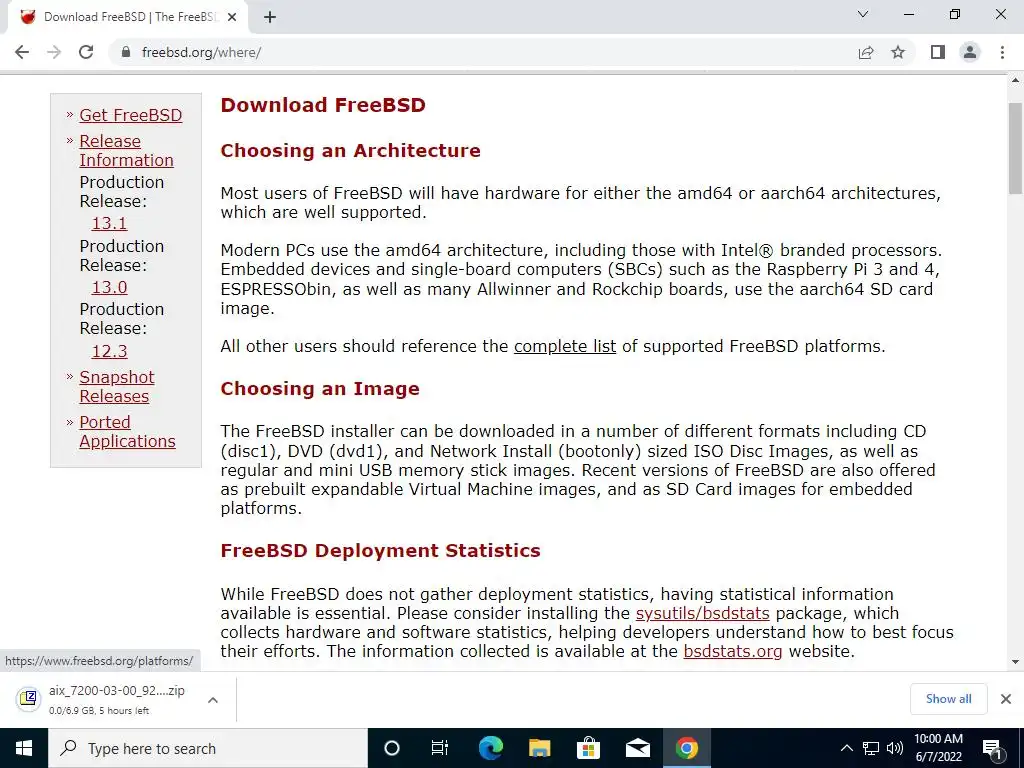Open Windows Start menu

click(x=24, y=748)
